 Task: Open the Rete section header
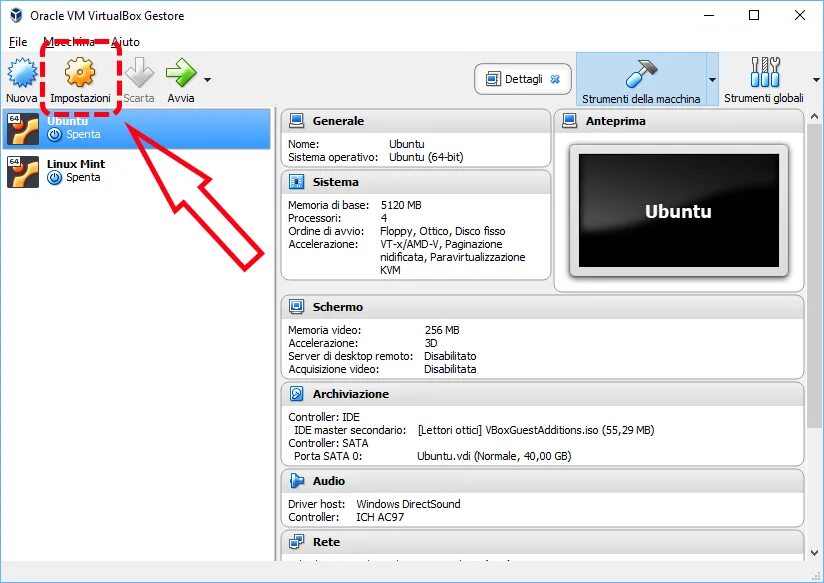point(543,541)
